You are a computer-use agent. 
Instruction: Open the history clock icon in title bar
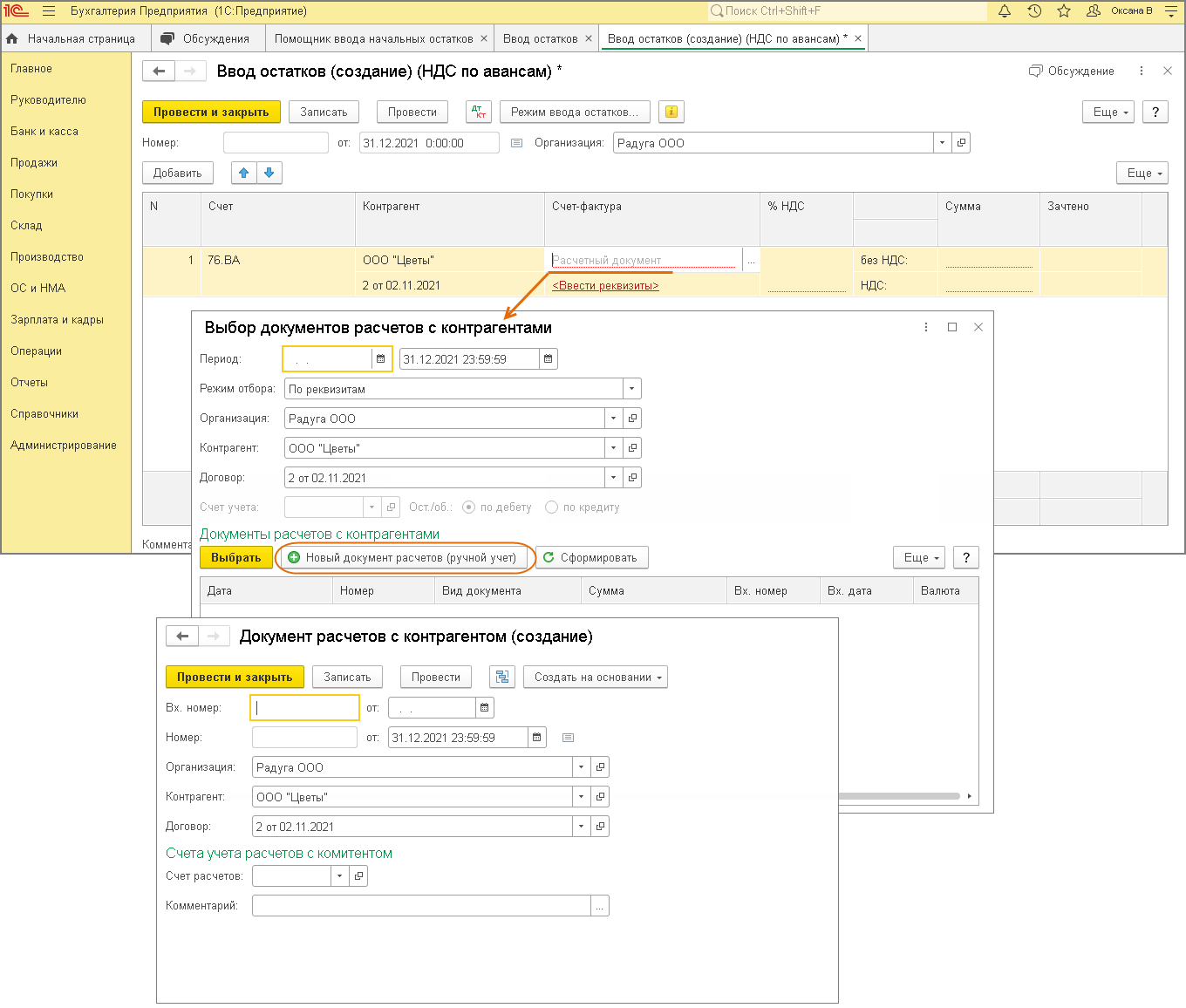[x=1034, y=11]
